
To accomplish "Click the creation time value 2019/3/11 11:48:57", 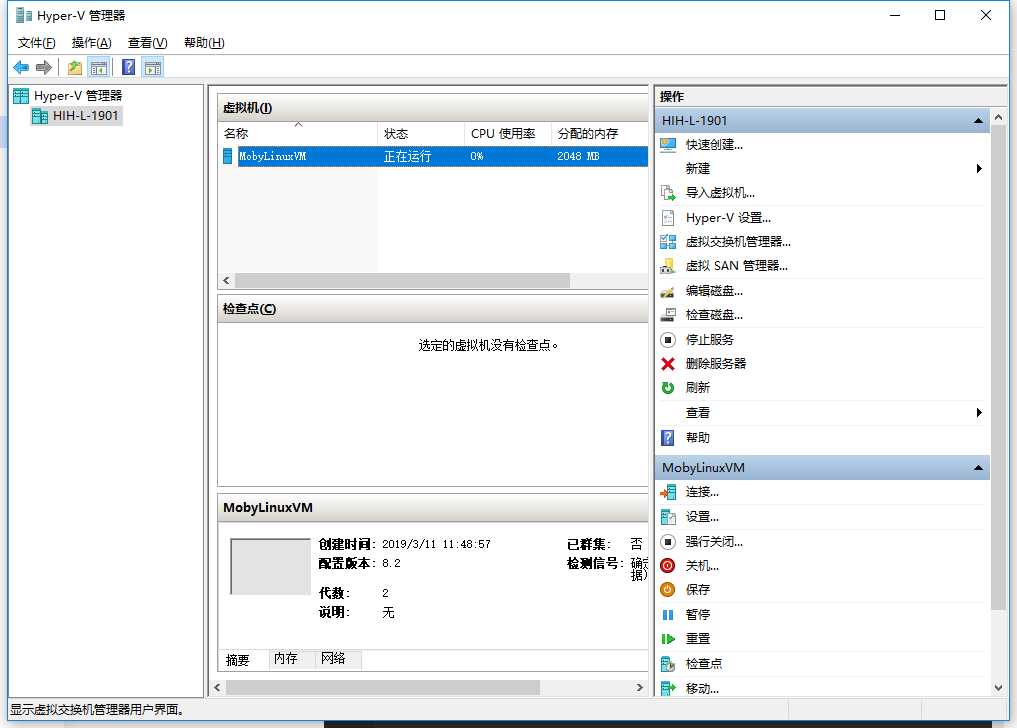I will (436, 544).
